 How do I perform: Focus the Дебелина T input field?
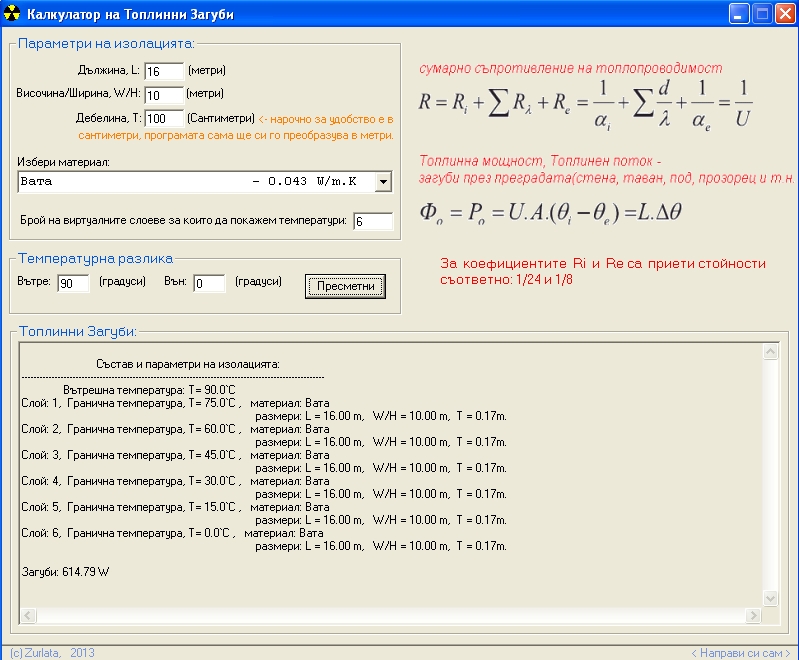[x=163, y=119]
